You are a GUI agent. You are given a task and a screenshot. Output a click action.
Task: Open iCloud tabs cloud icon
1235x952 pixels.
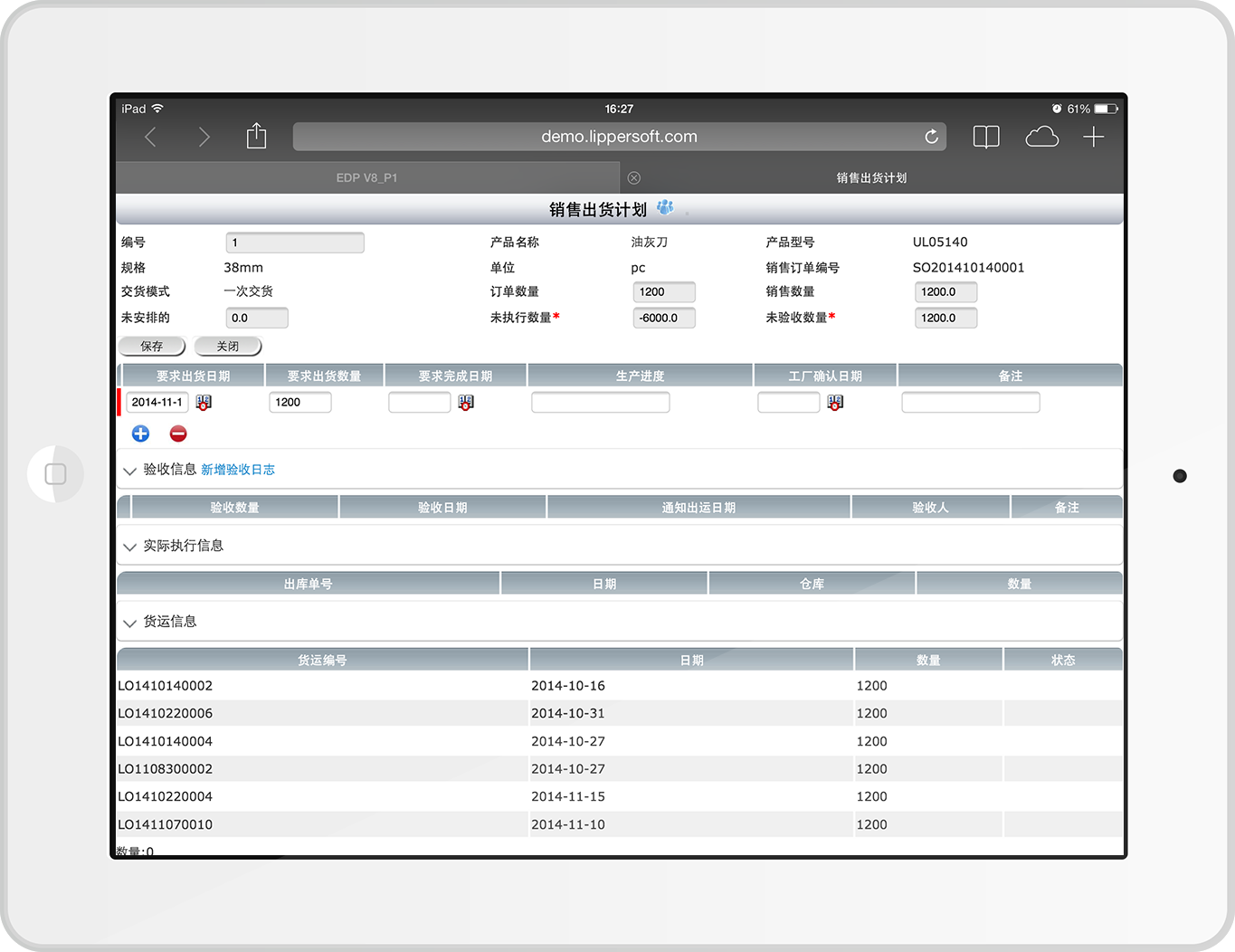tap(1041, 137)
